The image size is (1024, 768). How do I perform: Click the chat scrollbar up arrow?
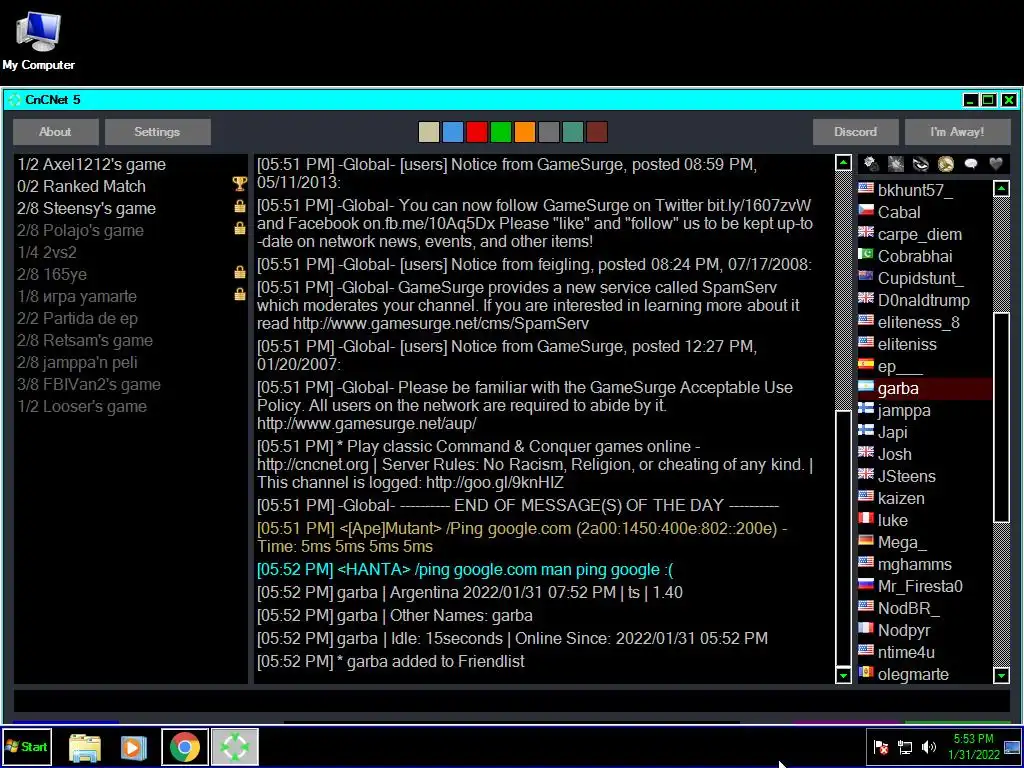coord(843,163)
